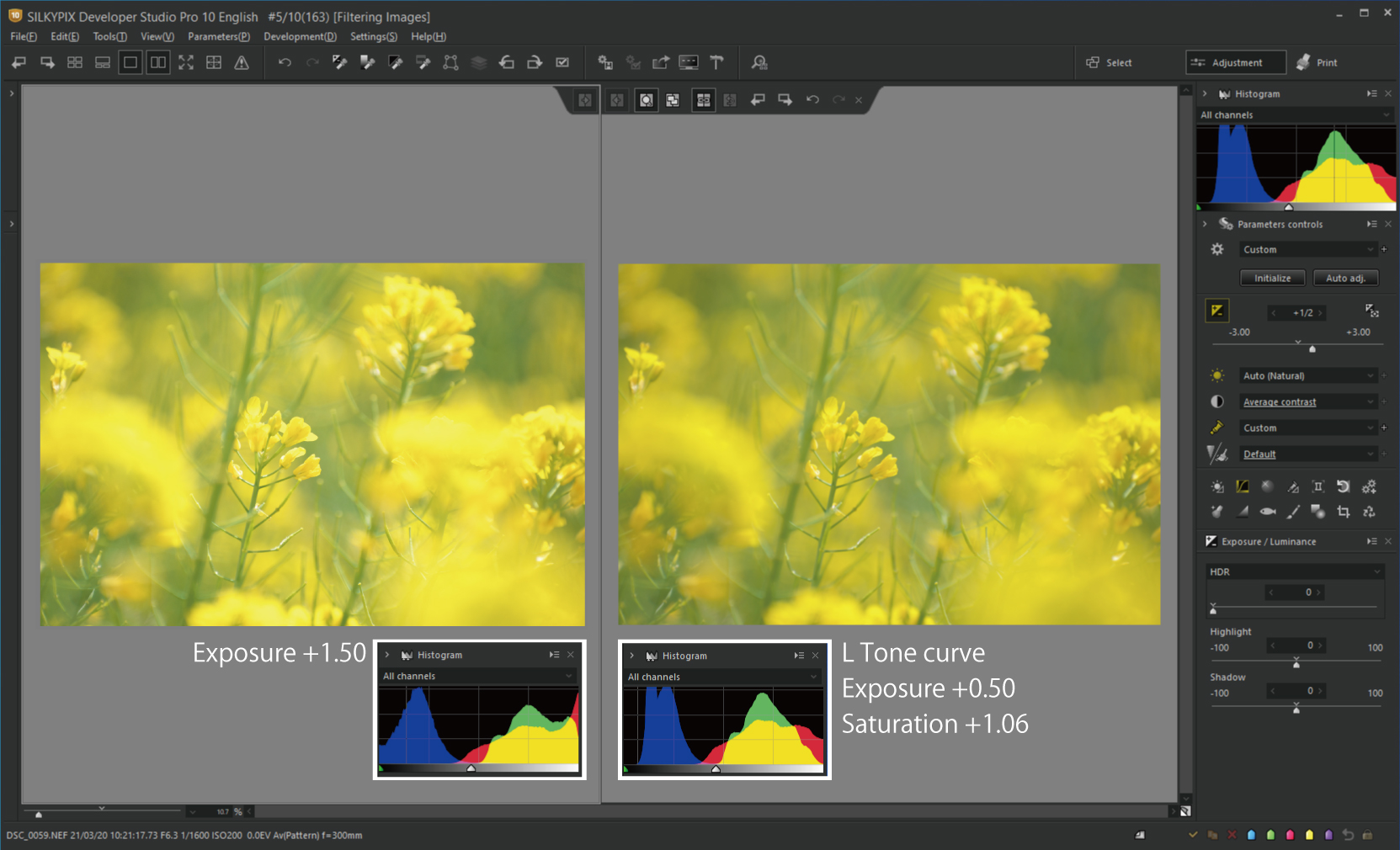Switch to thumbnail grid view mode

point(75,62)
